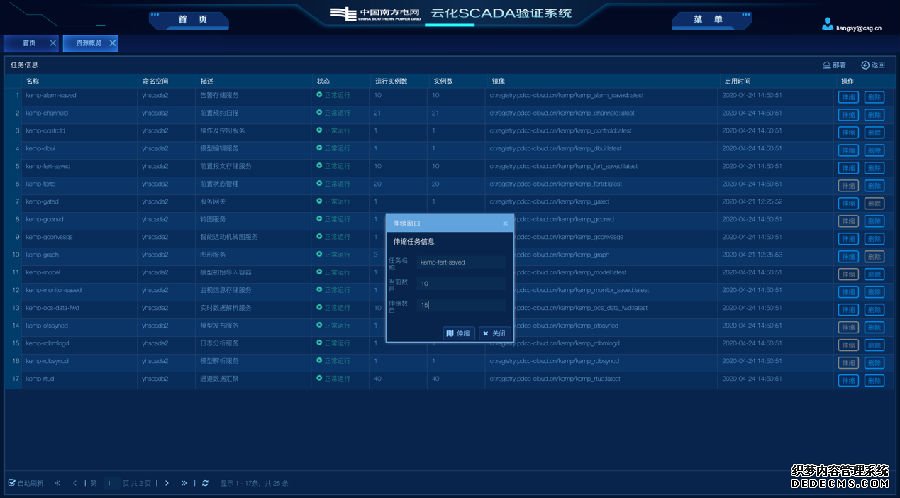This screenshot has height=498, width=900.
Task: Sort by the 描述 column header
Action: tap(207, 81)
